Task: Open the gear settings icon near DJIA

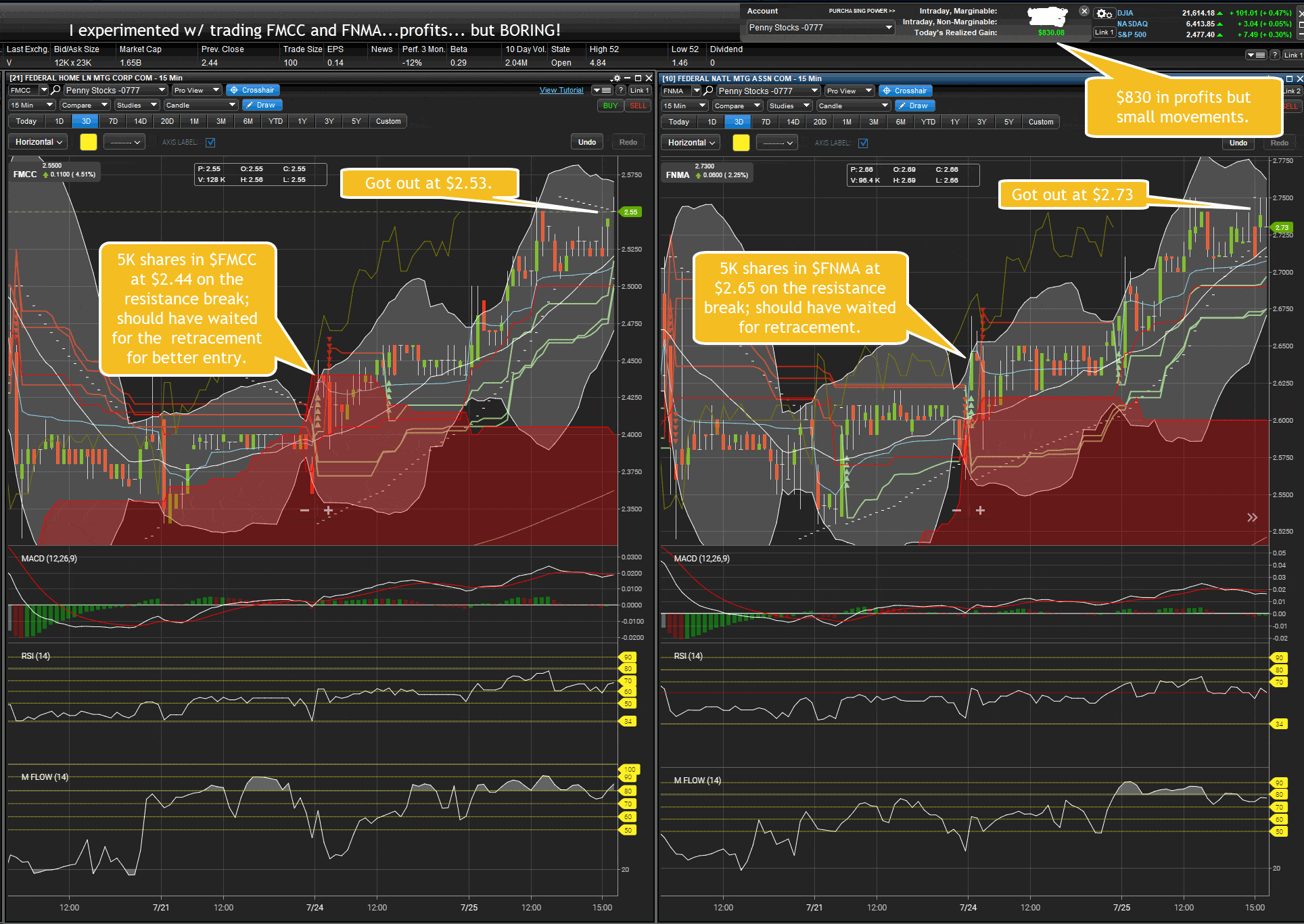Action: [1103, 14]
